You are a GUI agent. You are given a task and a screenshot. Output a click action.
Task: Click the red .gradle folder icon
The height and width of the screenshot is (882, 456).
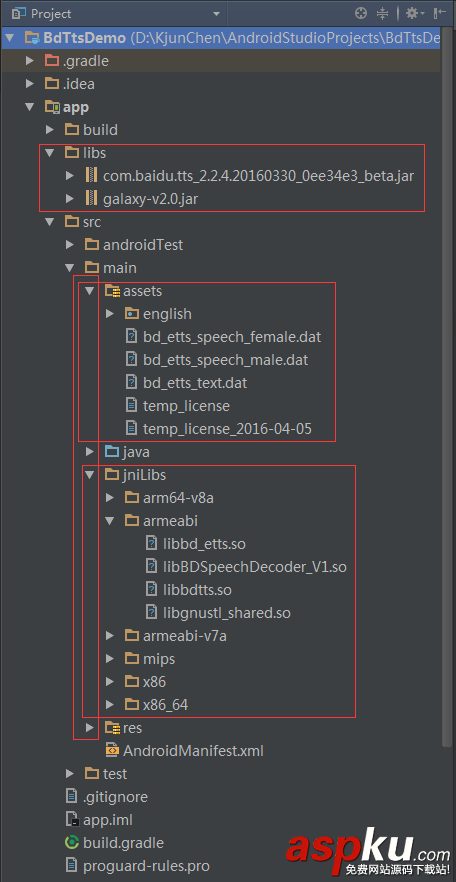point(52,61)
